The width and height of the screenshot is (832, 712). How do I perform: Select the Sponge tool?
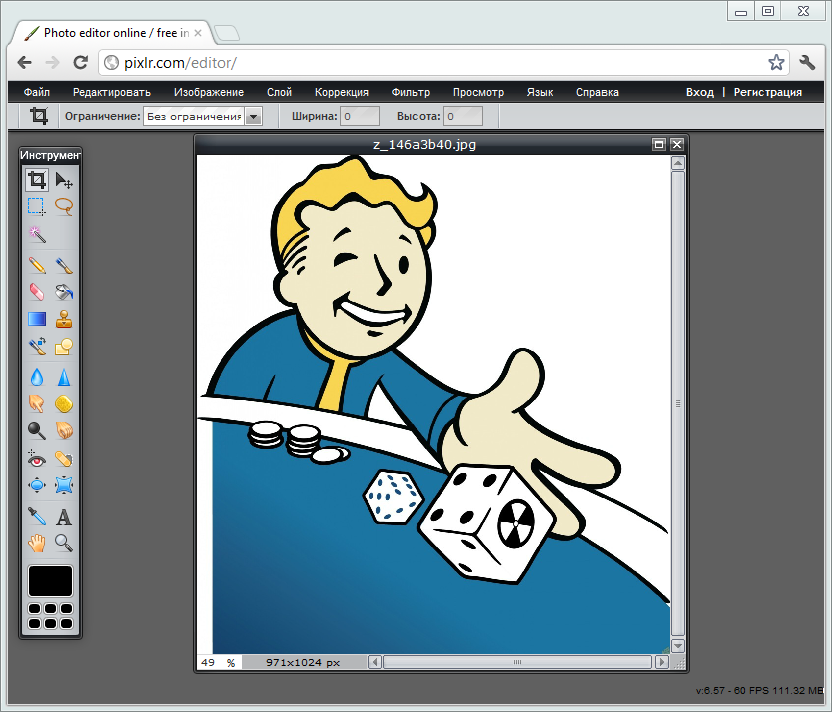pyautogui.click(x=64, y=404)
